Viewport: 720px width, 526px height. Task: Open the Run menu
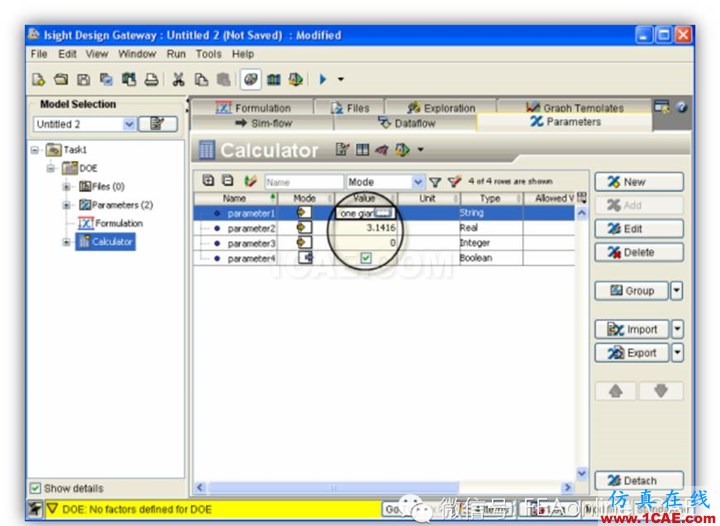tap(176, 54)
